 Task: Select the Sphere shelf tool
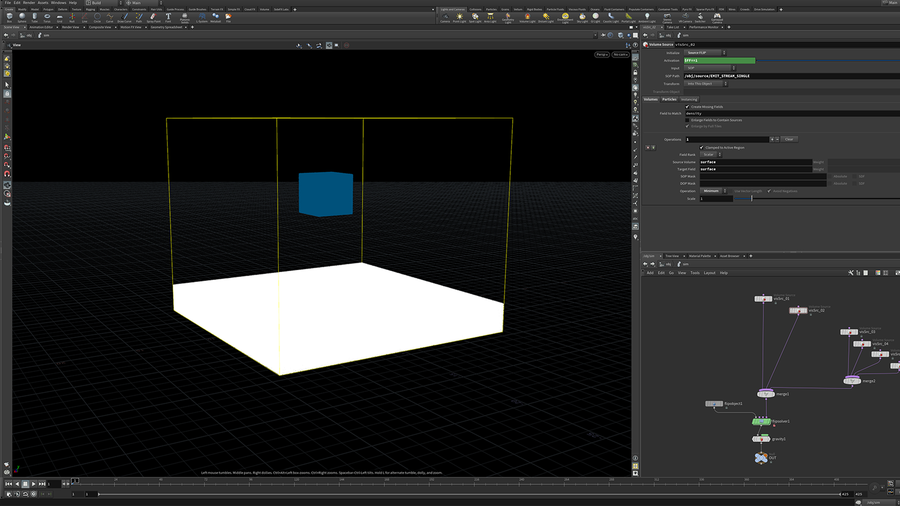pyautogui.click(x=22, y=18)
